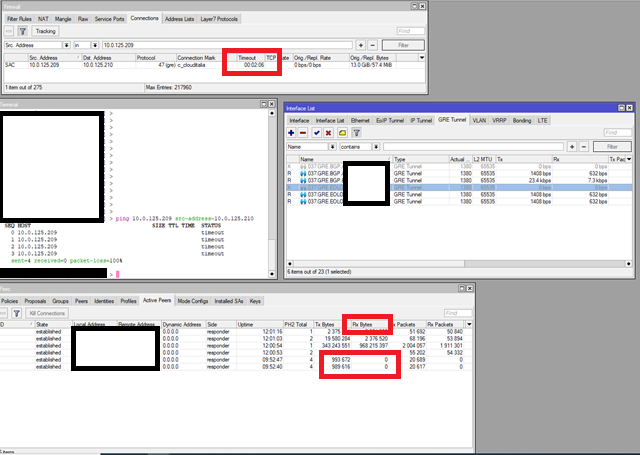
Task: Click the filter funnel icon in IPsec toolbar
Action: coord(17,313)
